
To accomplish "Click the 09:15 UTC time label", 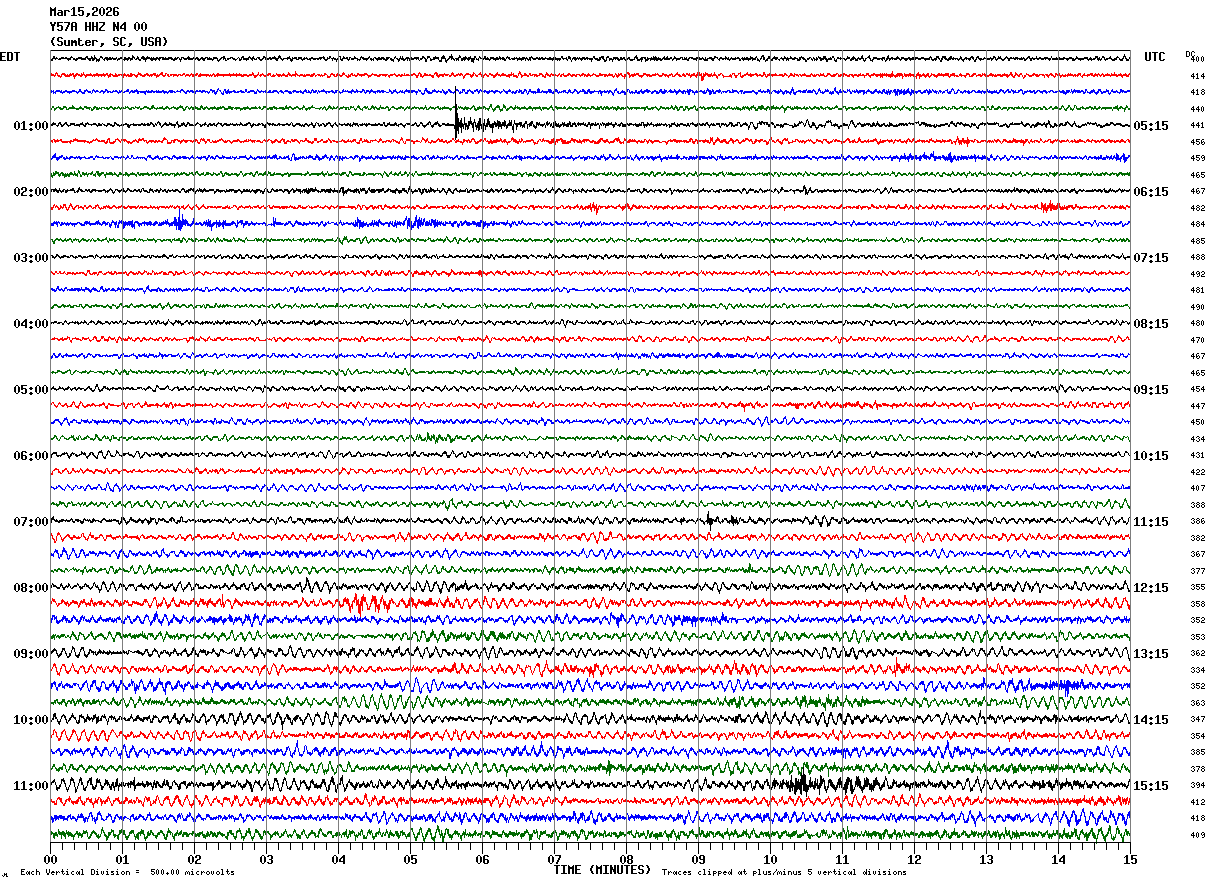I will tap(1151, 390).
